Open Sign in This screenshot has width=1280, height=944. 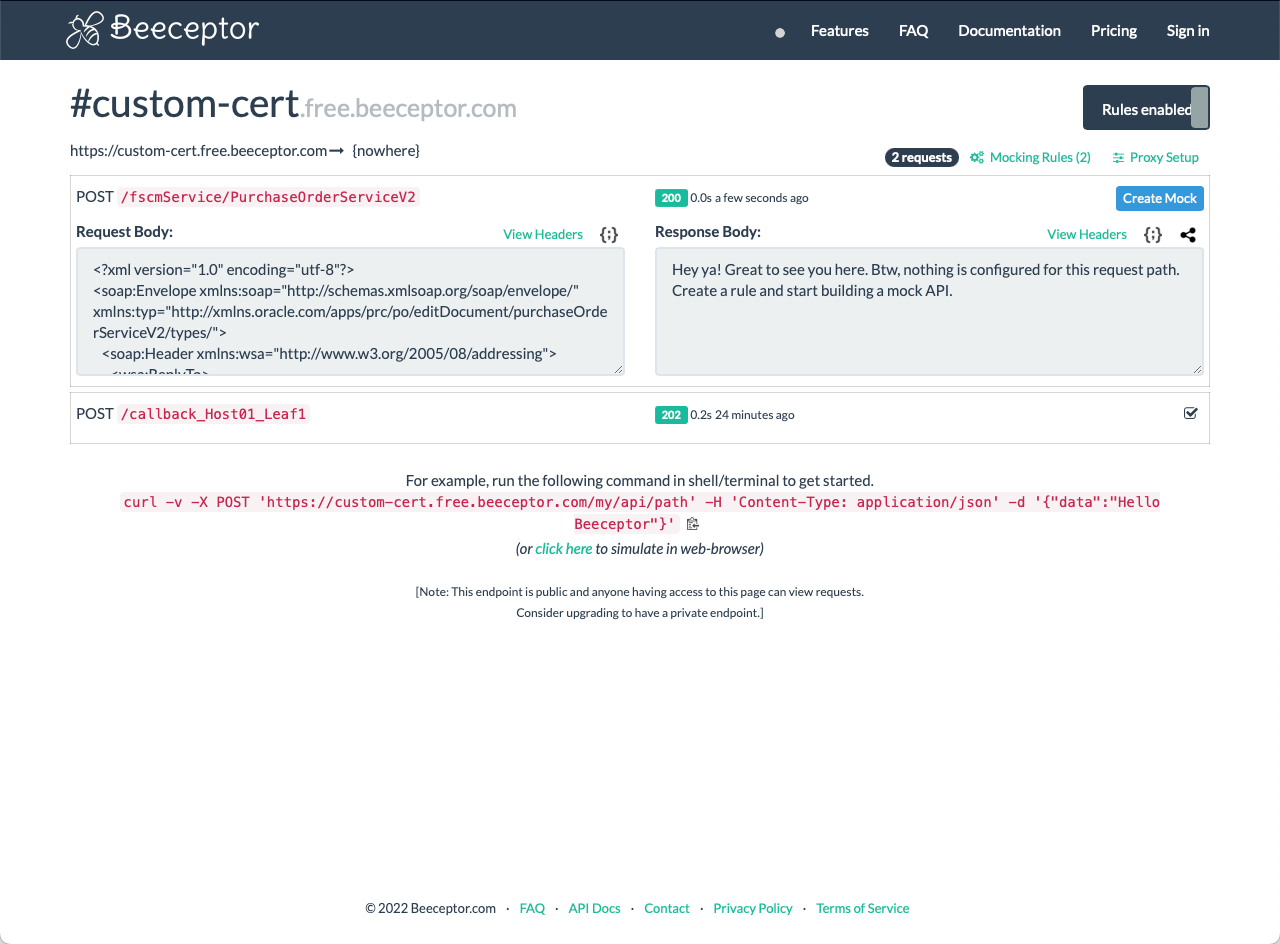[x=1187, y=31]
